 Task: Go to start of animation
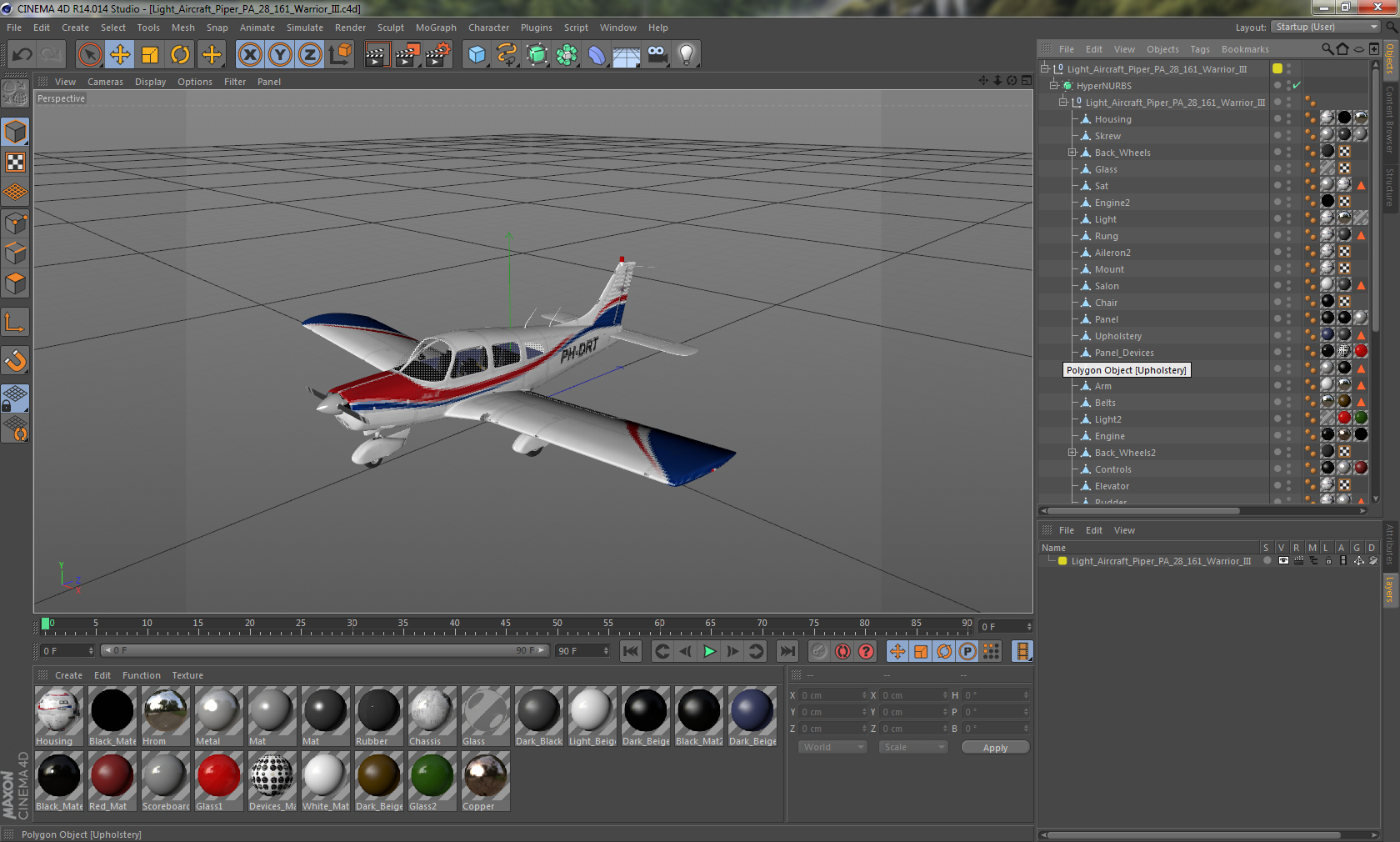click(x=631, y=651)
